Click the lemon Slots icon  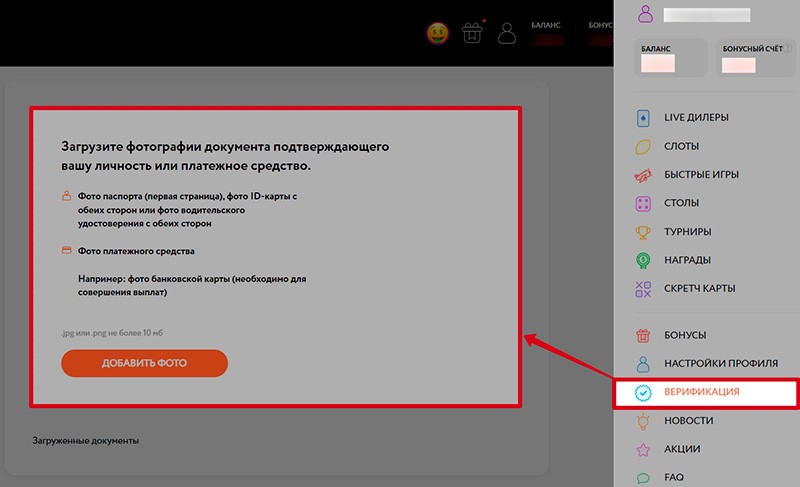pos(643,147)
